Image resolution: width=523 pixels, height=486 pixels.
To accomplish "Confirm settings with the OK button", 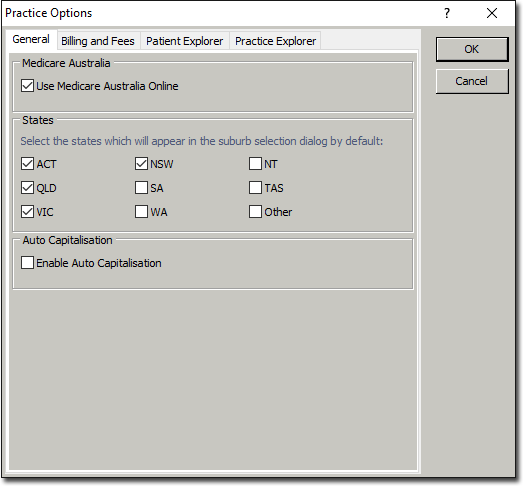I will point(472,49).
